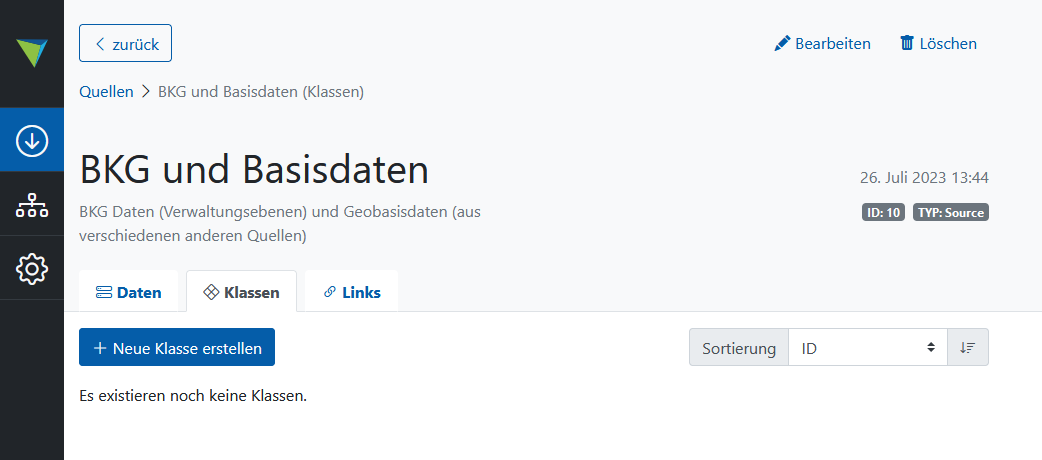This screenshot has width=1042, height=460.
Task: Open the Quellen breadcrumb link
Action: pyautogui.click(x=106, y=92)
